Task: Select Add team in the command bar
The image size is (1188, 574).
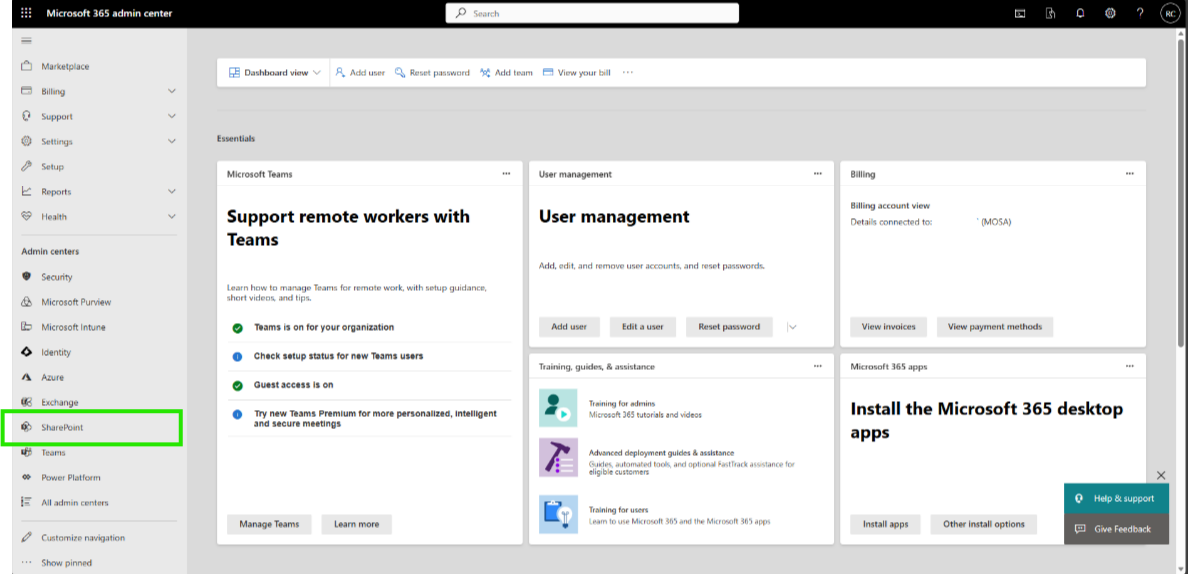Action: pyautogui.click(x=506, y=73)
